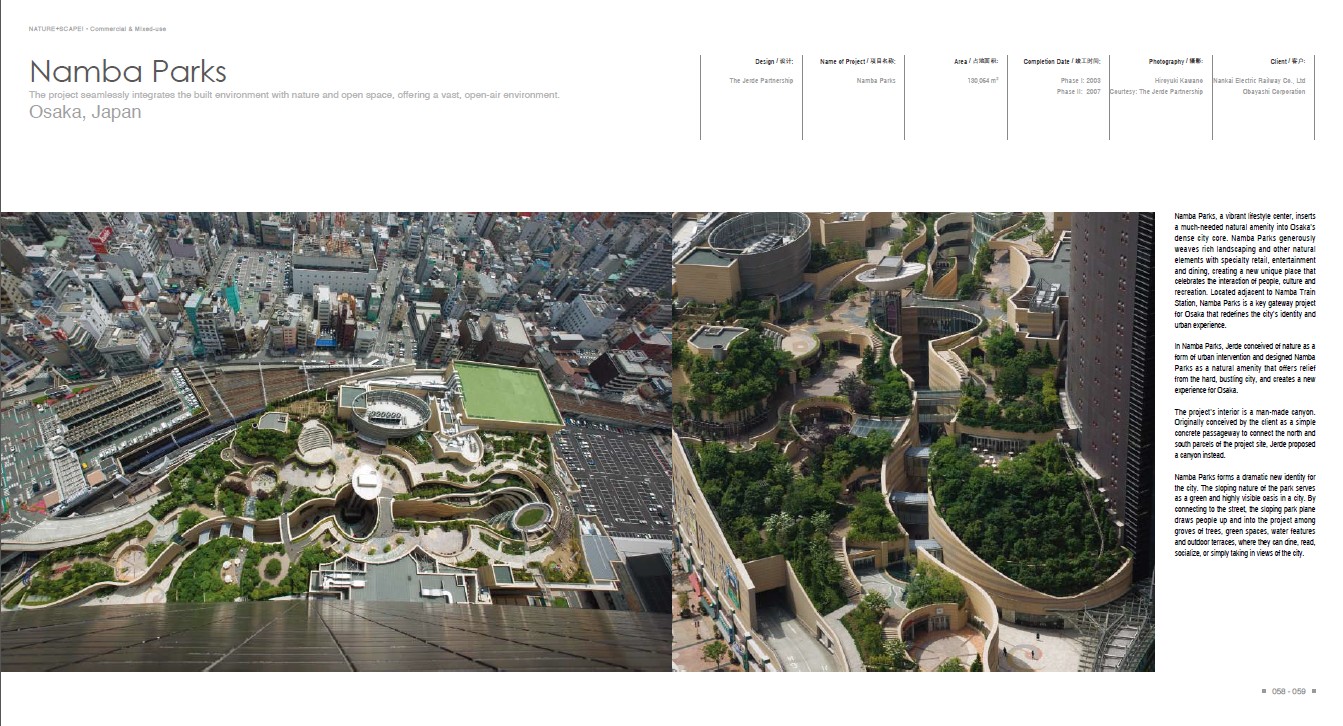This screenshot has height=726, width=1343.
Task: Click the green rooftop field in left photo
Action: 505,392
